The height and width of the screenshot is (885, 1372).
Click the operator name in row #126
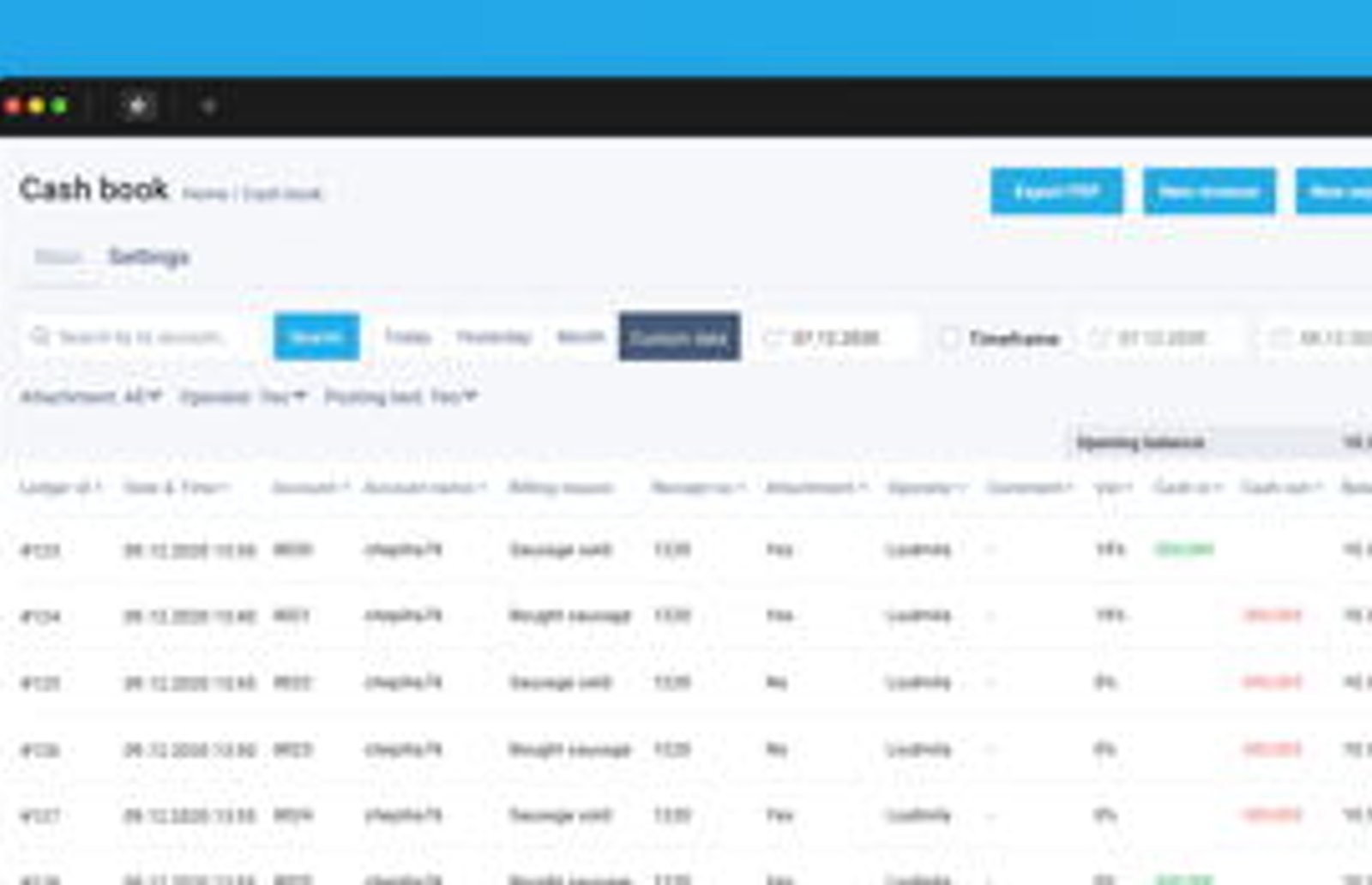pos(918,749)
